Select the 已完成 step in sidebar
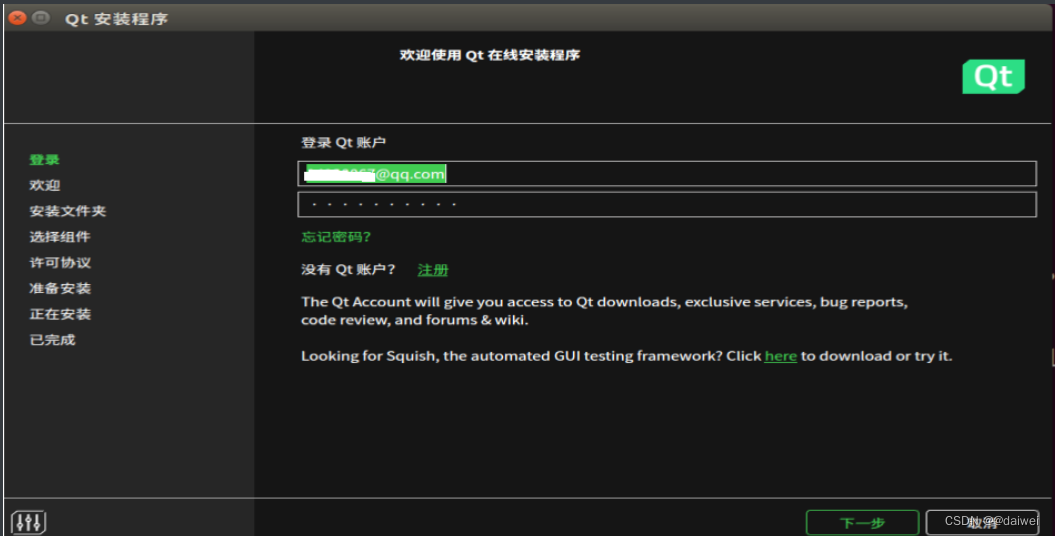Image resolution: width=1055 pixels, height=536 pixels. tap(52, 340)
